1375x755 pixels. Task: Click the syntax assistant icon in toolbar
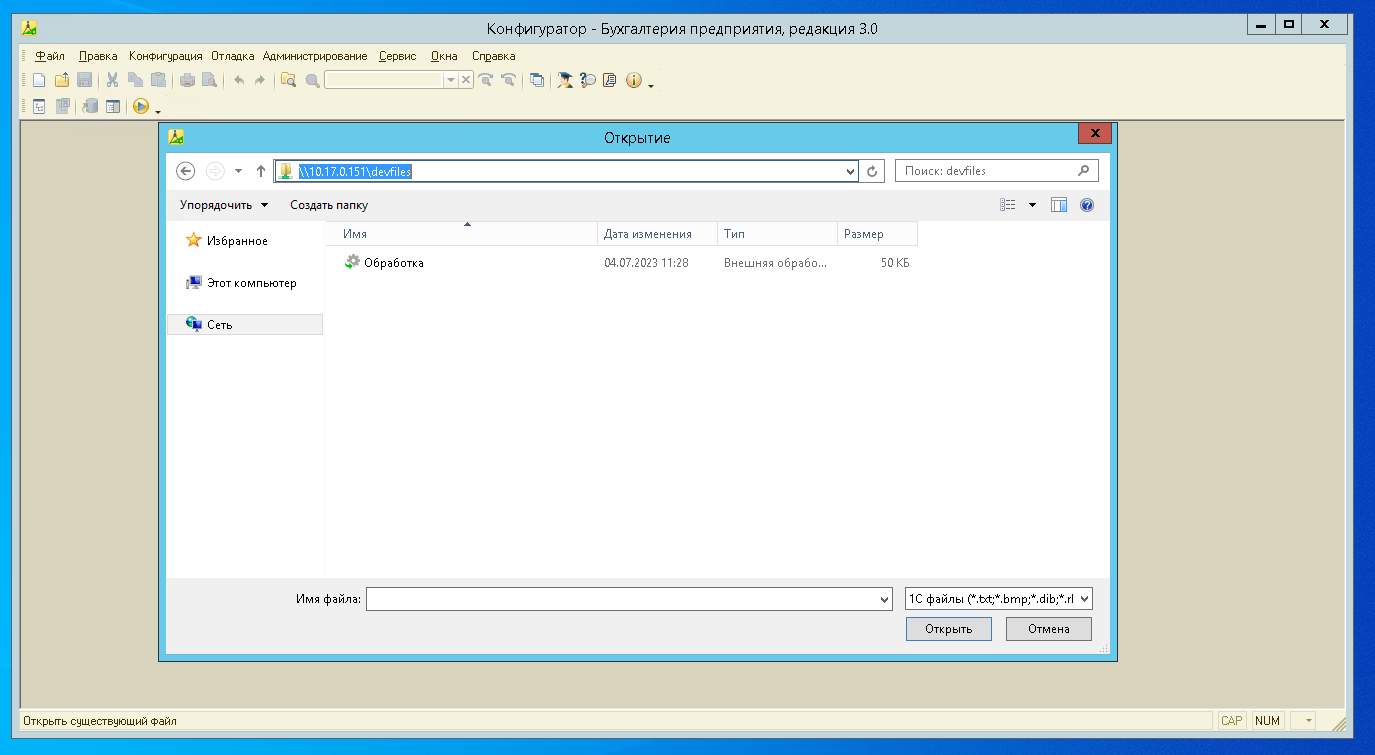point(565,81)
